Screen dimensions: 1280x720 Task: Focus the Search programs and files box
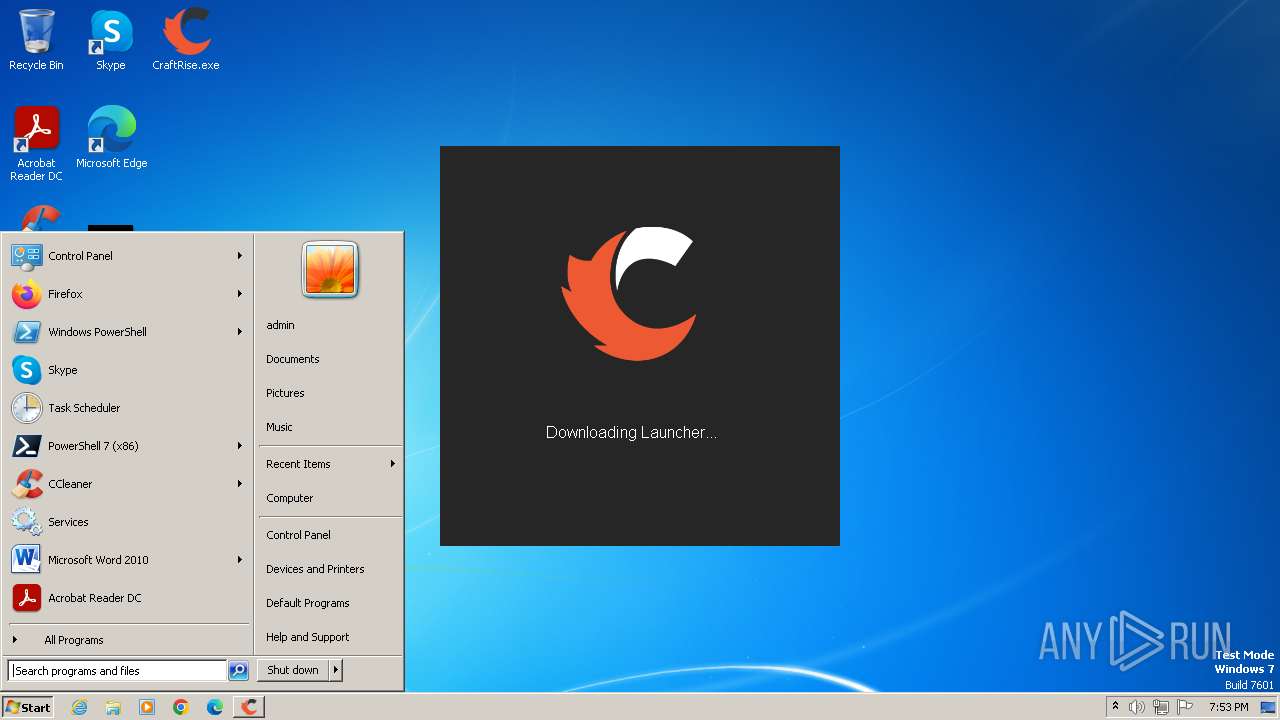(x=118, y=671)
